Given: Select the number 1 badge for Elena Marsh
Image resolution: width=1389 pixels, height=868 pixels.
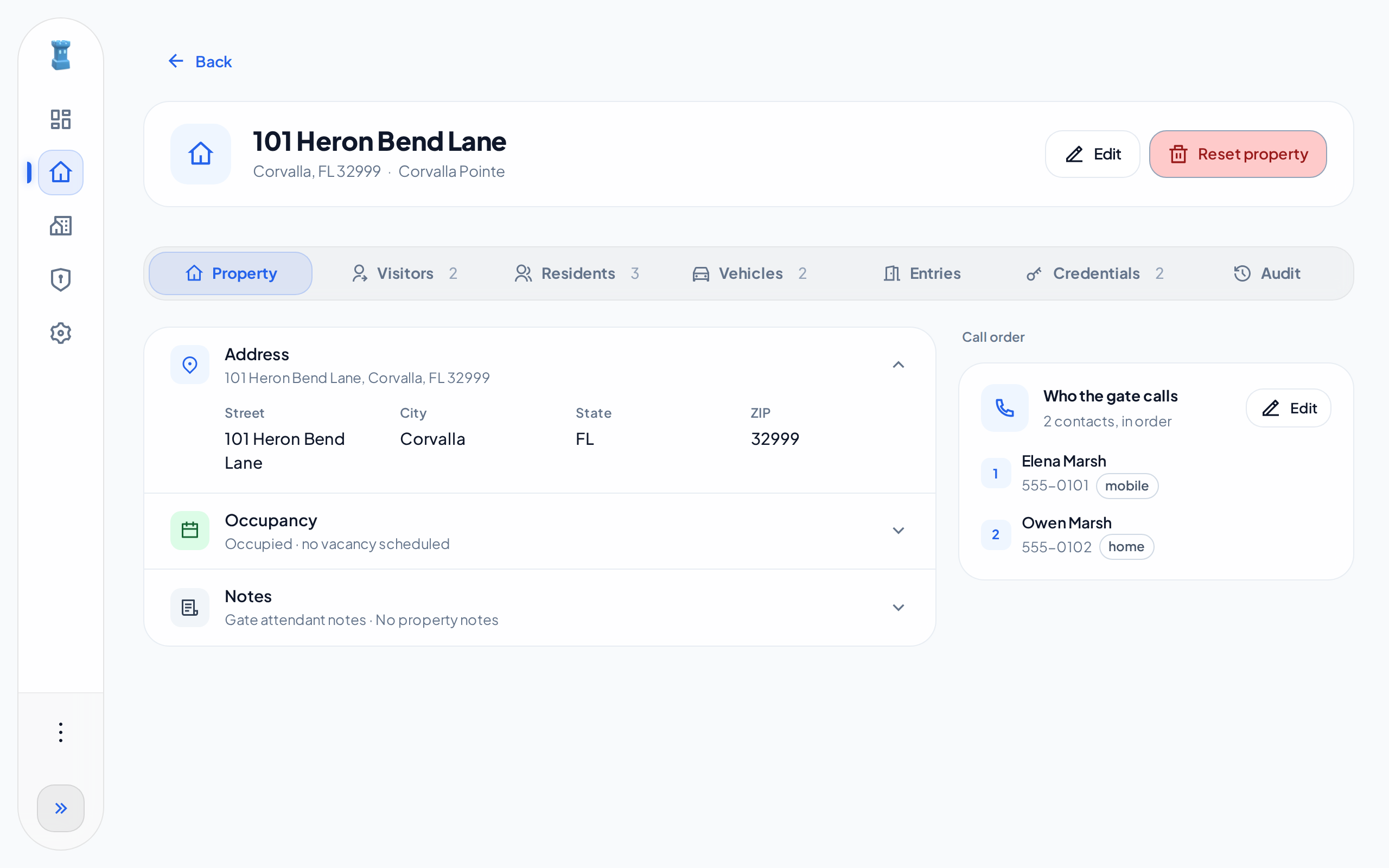Looking at the screenshot, I should click(996, 474).
